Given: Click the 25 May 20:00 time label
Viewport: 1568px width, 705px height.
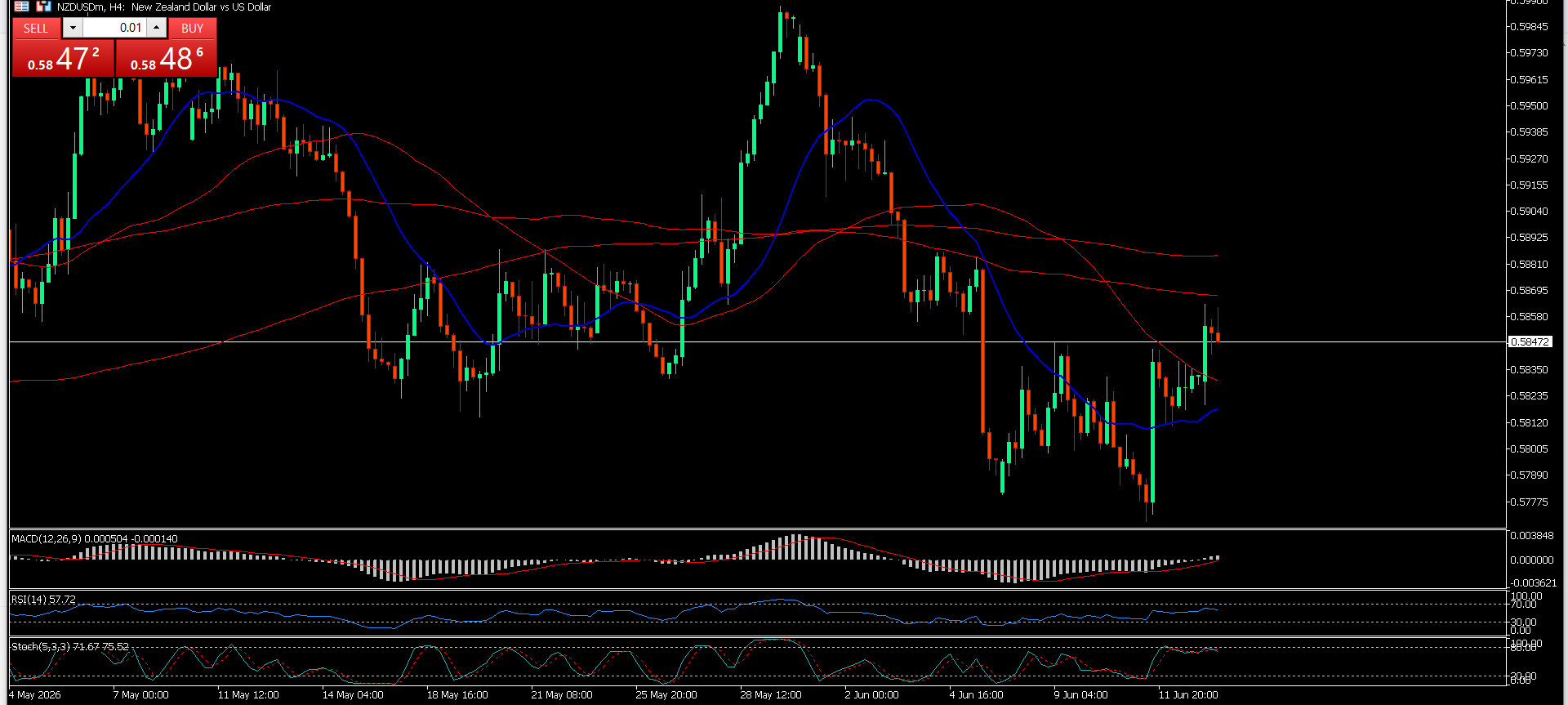Looking at the screenshot, I should coord(666,695).
